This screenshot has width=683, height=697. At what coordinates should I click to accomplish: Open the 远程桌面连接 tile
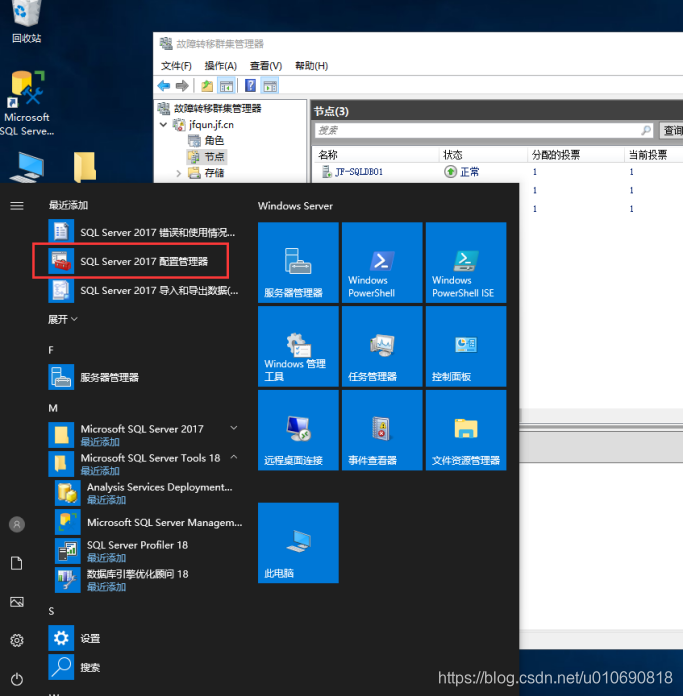pyautogui.click(x=298, y=430)
